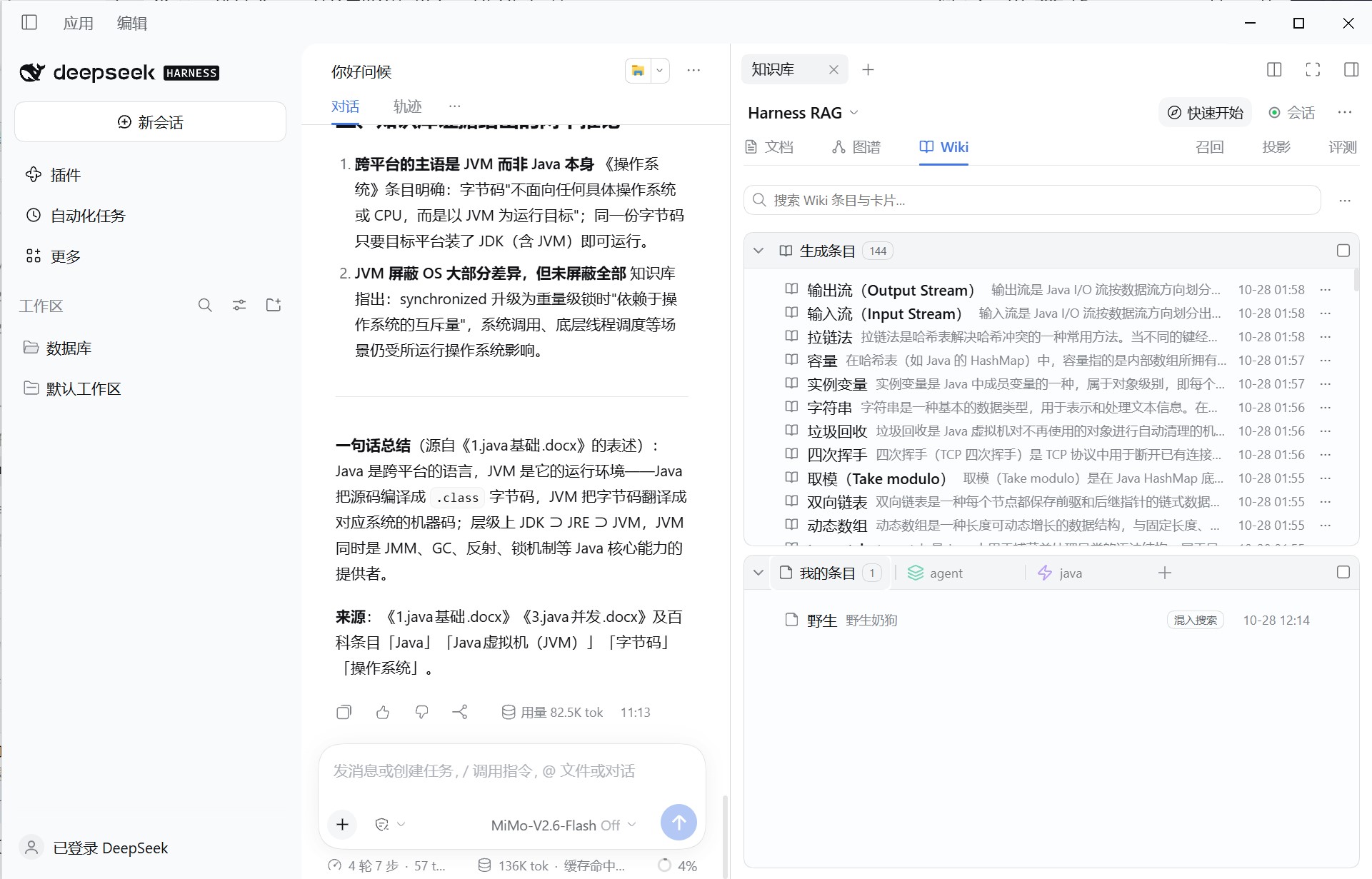Focus the chat message input box

pos(511,771)
